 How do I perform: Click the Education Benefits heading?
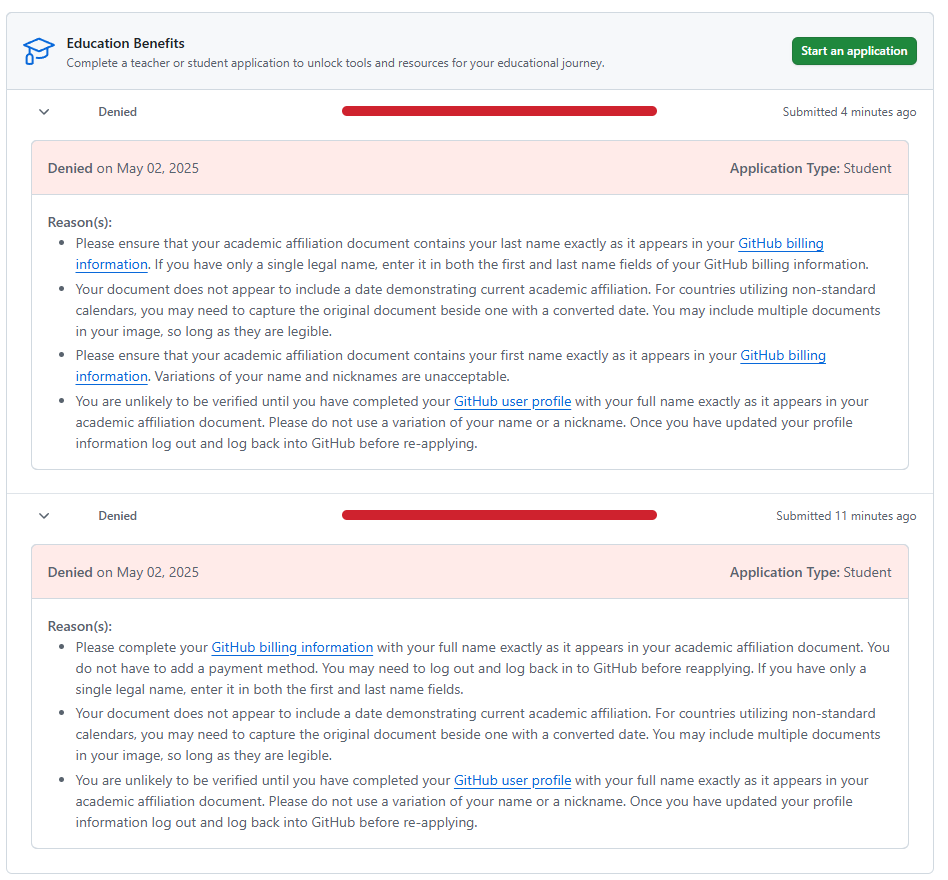click(125, 44)
